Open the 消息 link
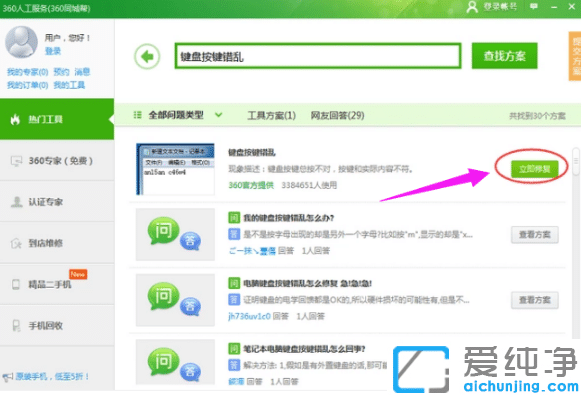This screenshot has height=399, width=587. point(82,71)
